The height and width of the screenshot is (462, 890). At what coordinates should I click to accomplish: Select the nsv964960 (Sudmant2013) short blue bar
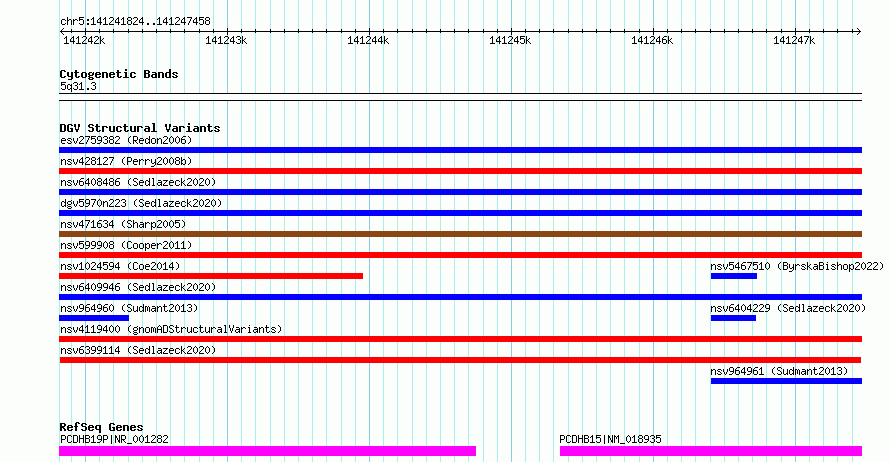tap(94, 318)
